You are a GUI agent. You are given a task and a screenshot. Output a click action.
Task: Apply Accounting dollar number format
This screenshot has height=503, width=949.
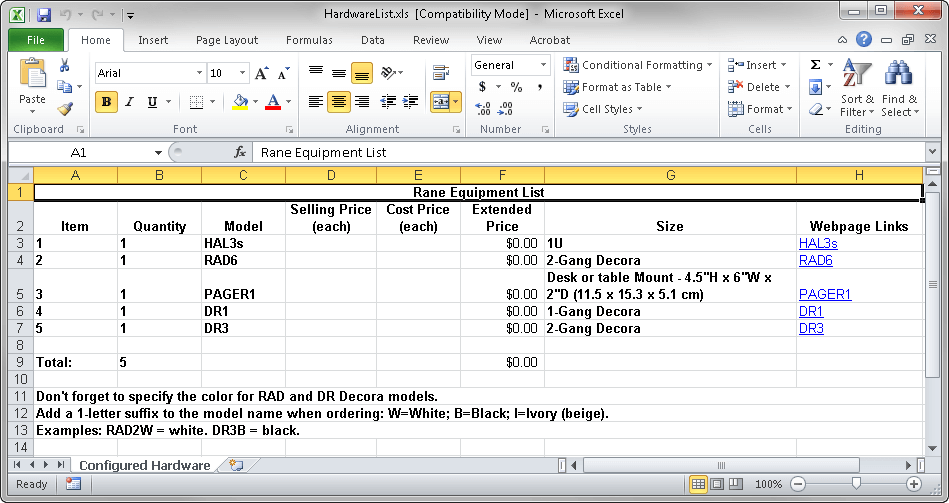(x=482, y=87)
